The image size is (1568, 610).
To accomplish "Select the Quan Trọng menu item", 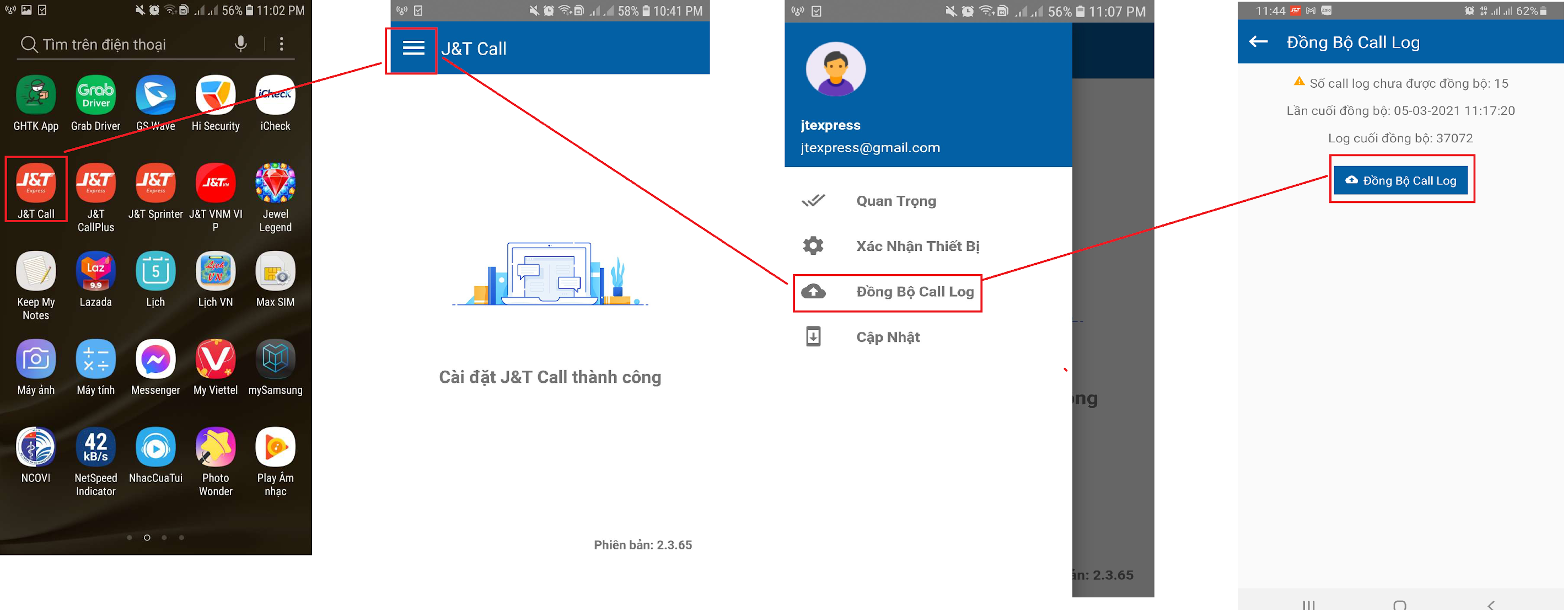I will [x=895, y=201].
